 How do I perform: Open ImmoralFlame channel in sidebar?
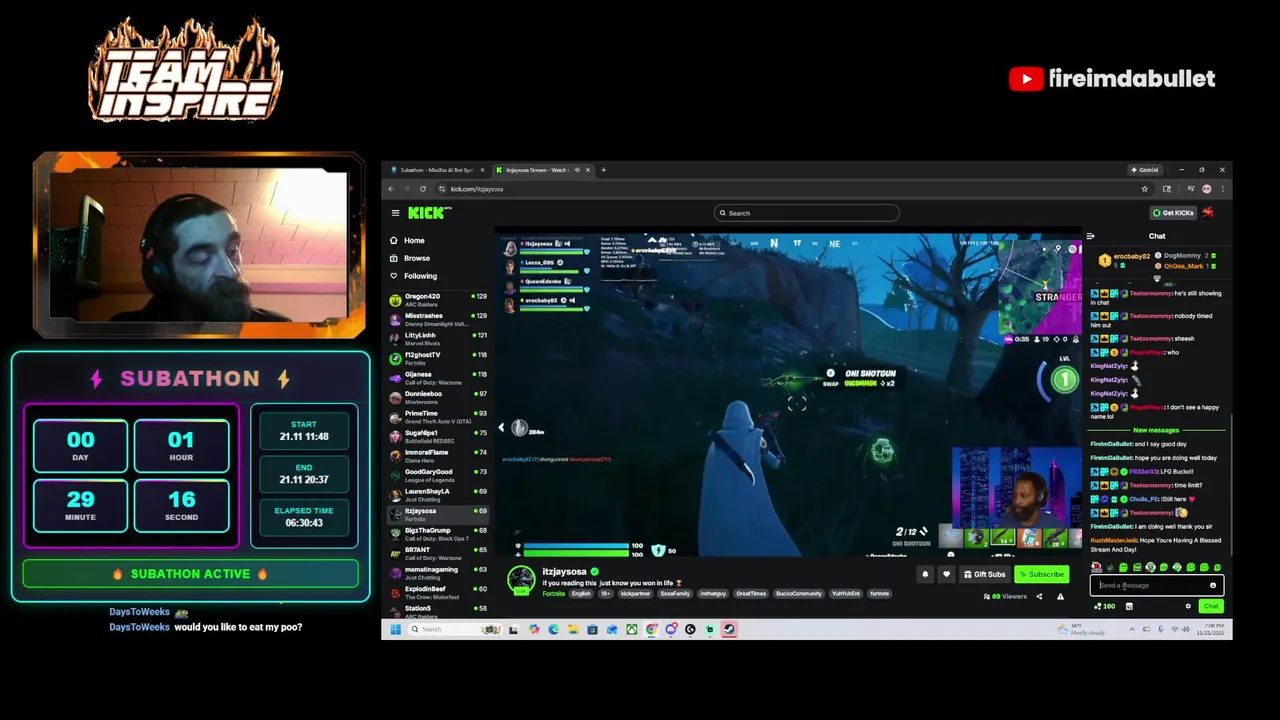(438, 456)
